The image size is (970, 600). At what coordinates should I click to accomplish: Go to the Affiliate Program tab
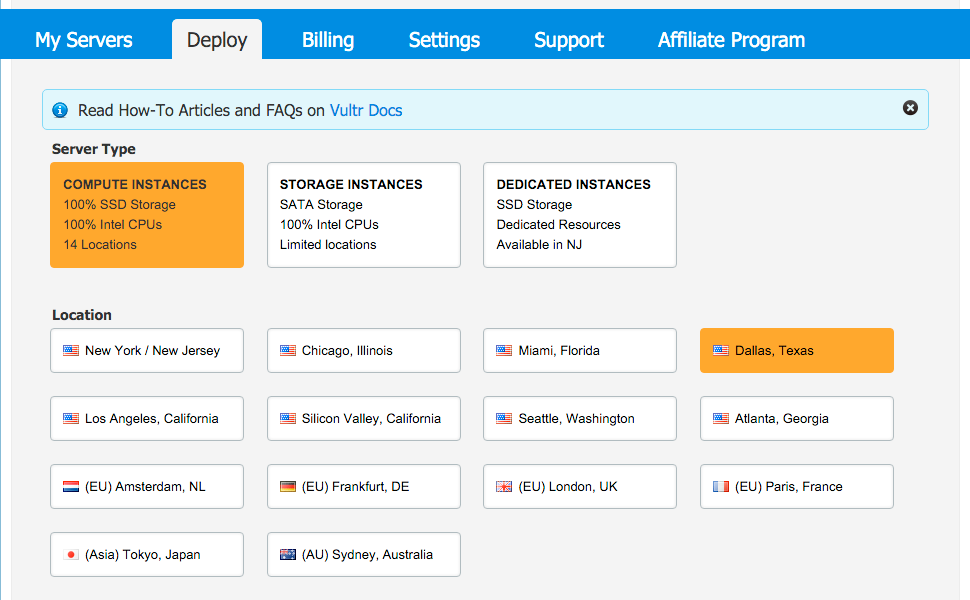point(731,40)
